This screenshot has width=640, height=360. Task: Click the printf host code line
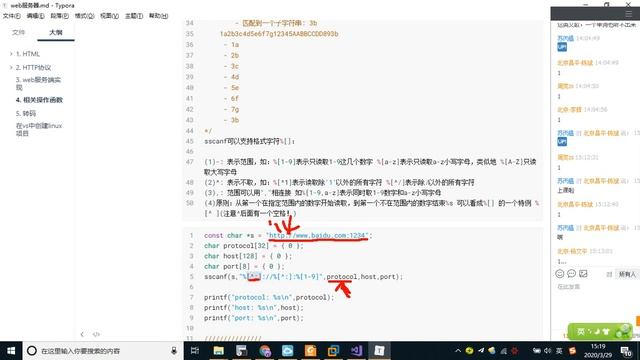click(x=254, y=308)
